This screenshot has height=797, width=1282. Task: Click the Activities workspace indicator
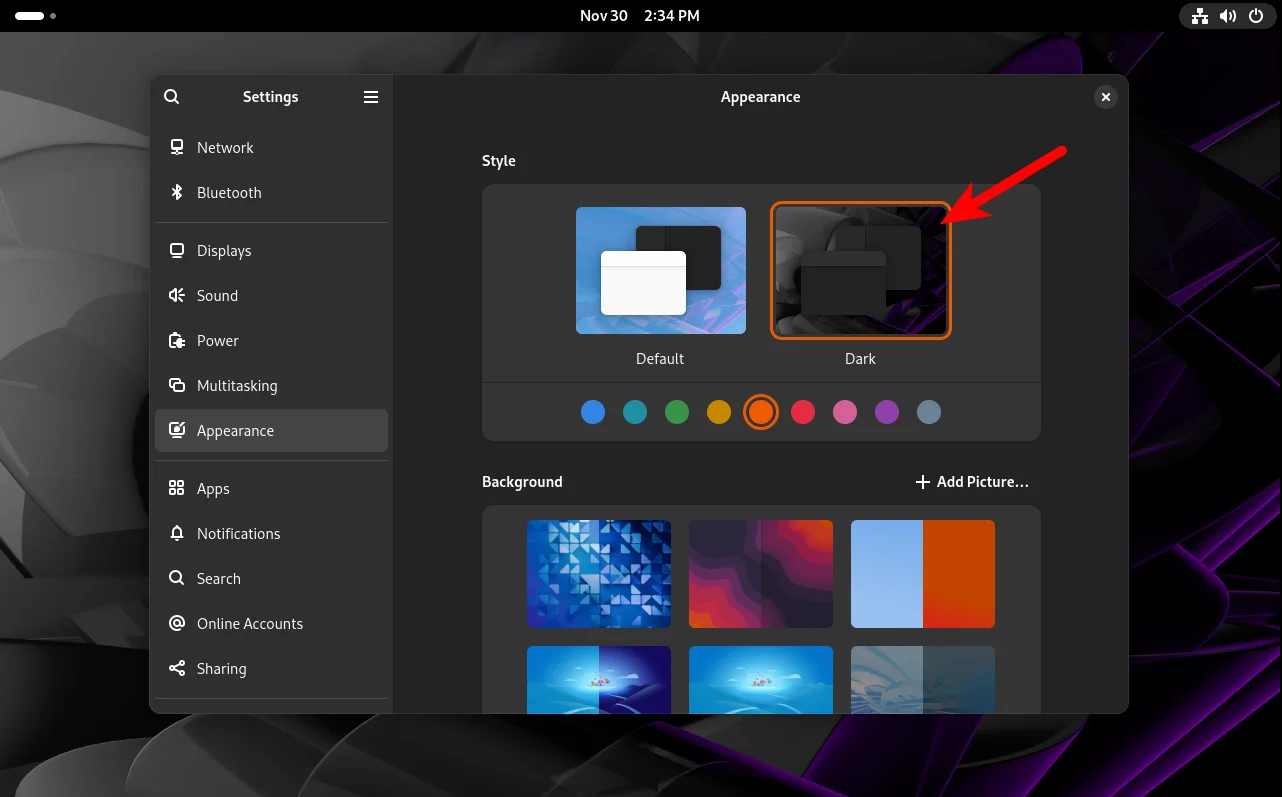(x=35, y=16)
